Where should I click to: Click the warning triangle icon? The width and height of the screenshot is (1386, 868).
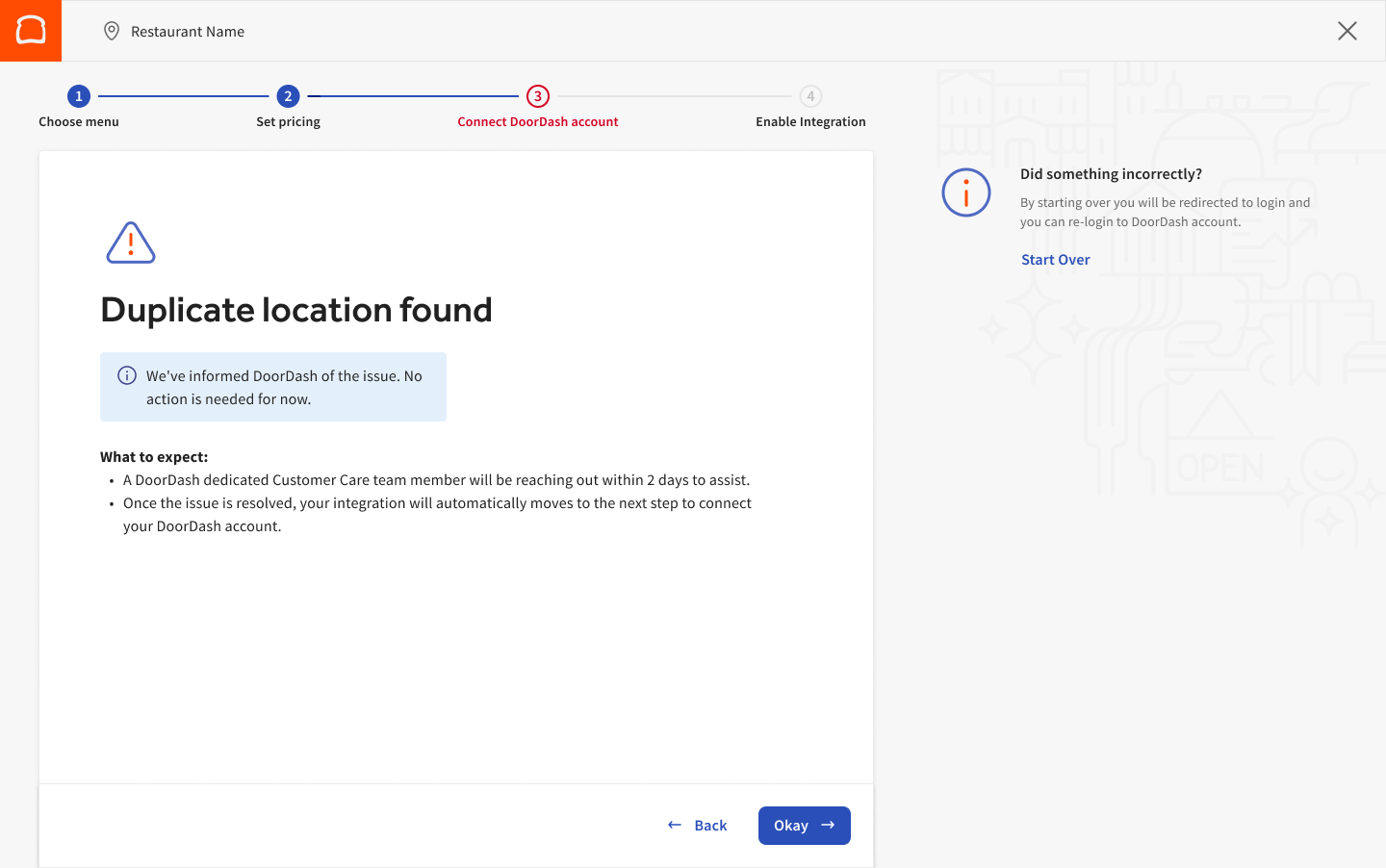point(131,243)
